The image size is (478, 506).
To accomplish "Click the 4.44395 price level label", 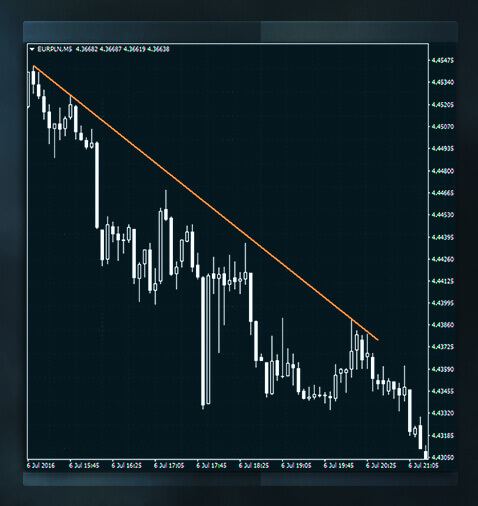I will pos(443,237).
